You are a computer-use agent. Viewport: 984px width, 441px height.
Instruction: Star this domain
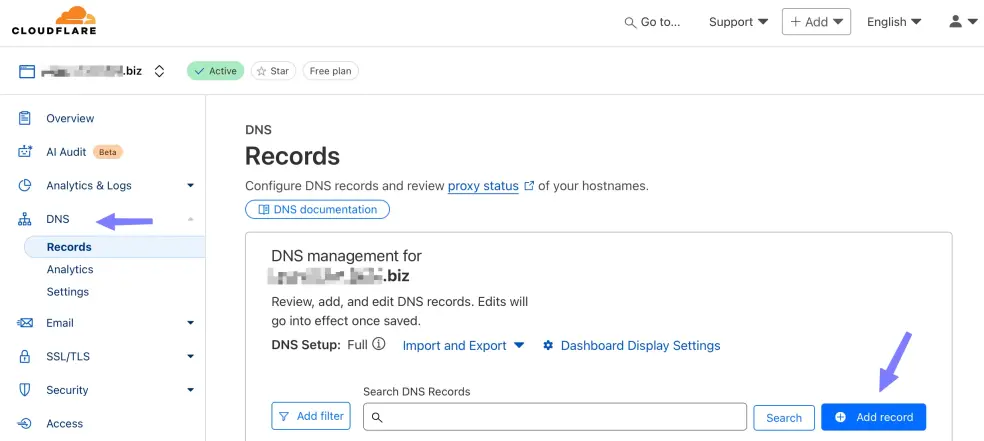click(272, 71)
